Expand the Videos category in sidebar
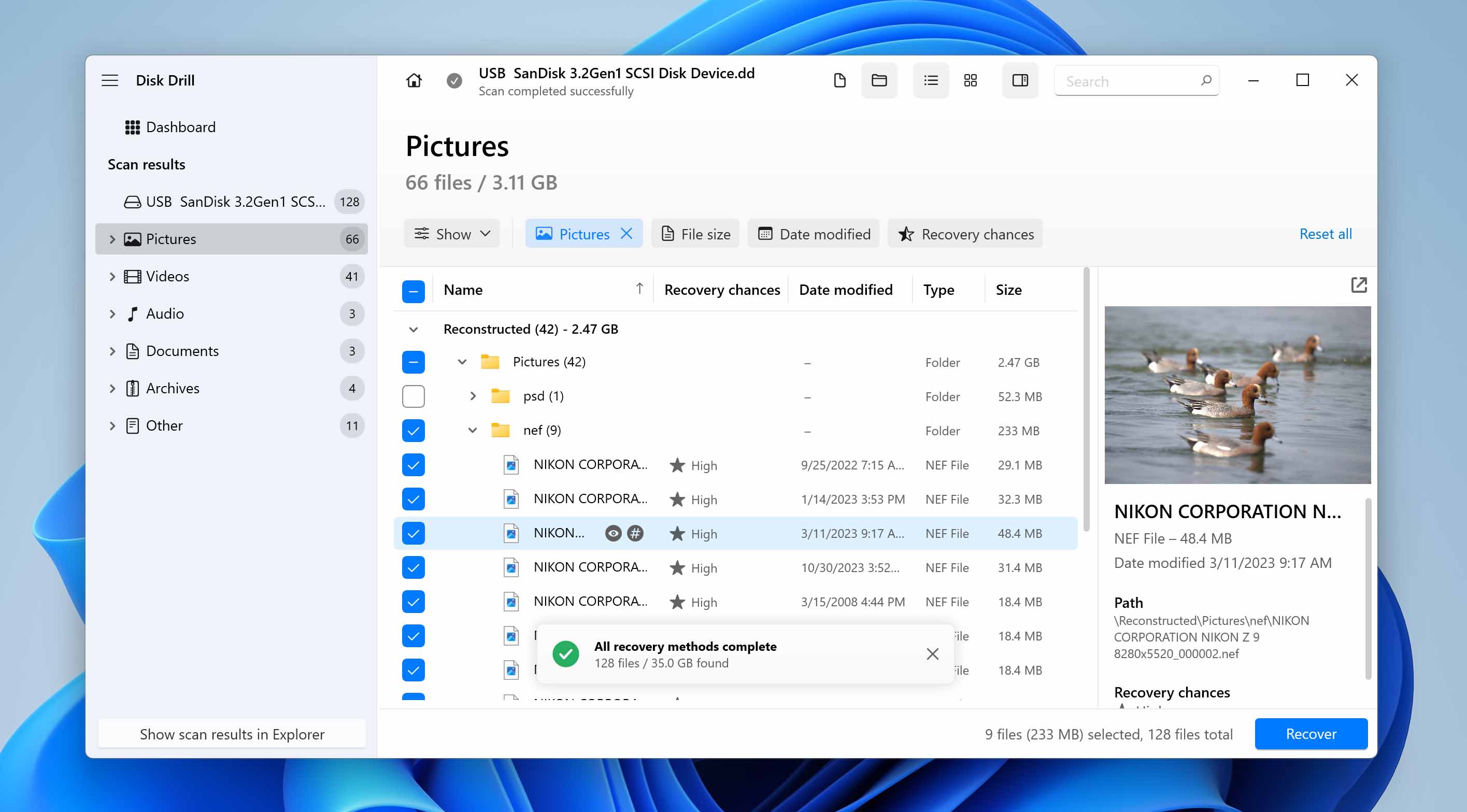1467x812 pixels. (112, 276)
